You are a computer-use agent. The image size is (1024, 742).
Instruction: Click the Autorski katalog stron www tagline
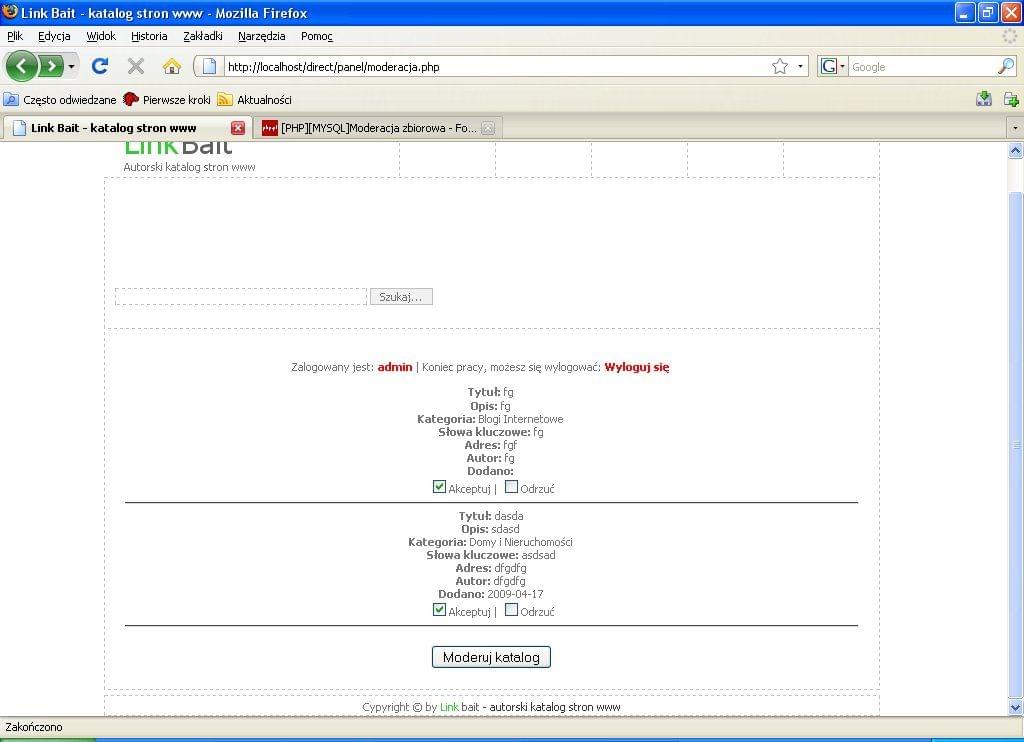(189, 167)
